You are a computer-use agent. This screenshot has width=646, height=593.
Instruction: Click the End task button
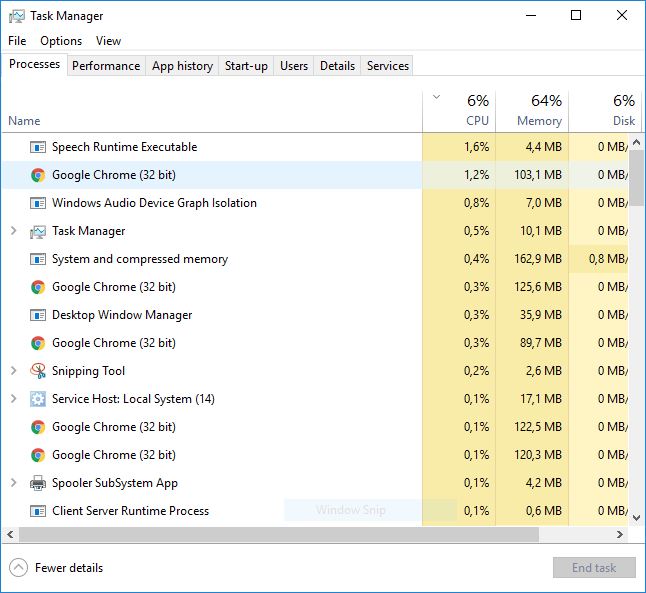click(x=594, y=568)
